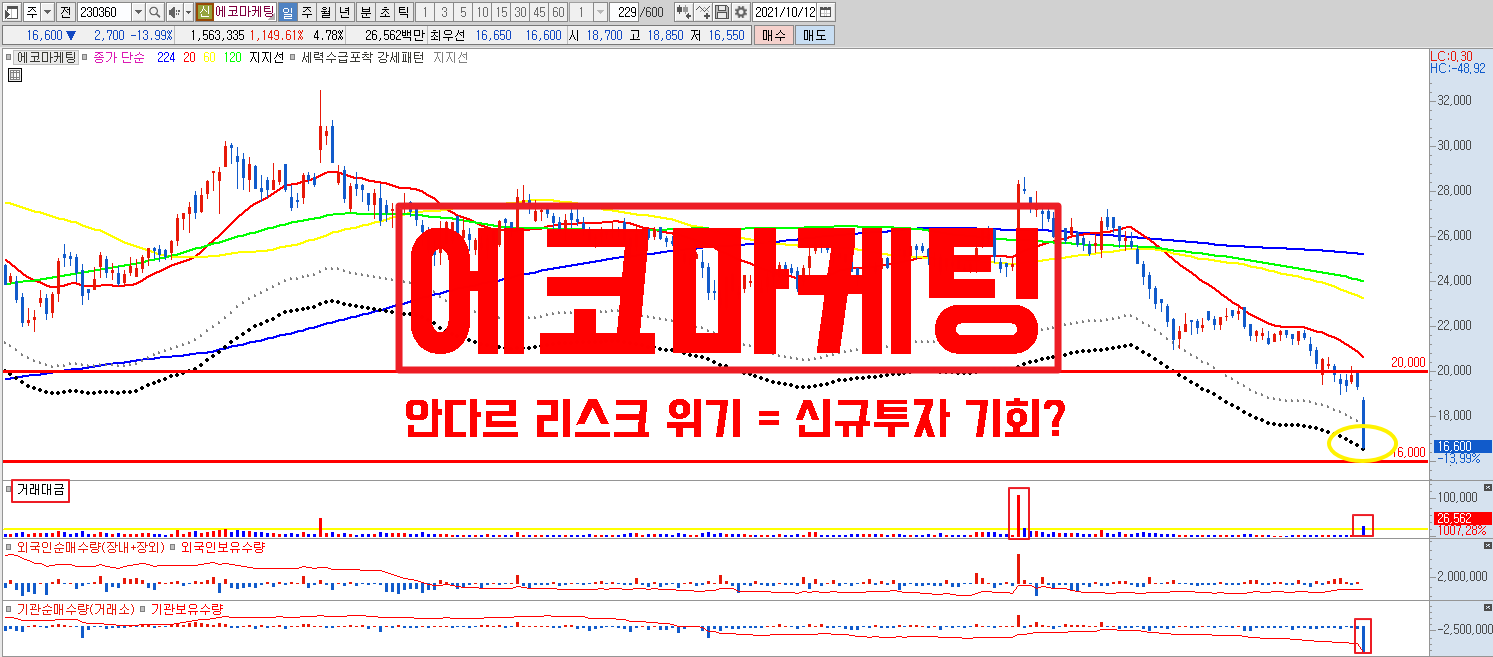Select the 일 daily period button
This screenshot has height=657, width=1493.
click(287, 12)
